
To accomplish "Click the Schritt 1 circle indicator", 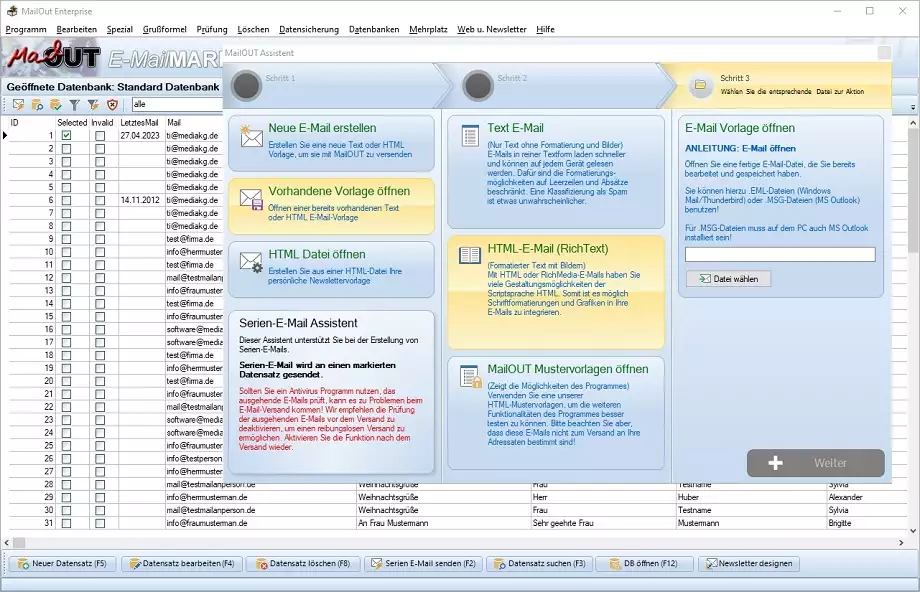I will pos(246,86).
